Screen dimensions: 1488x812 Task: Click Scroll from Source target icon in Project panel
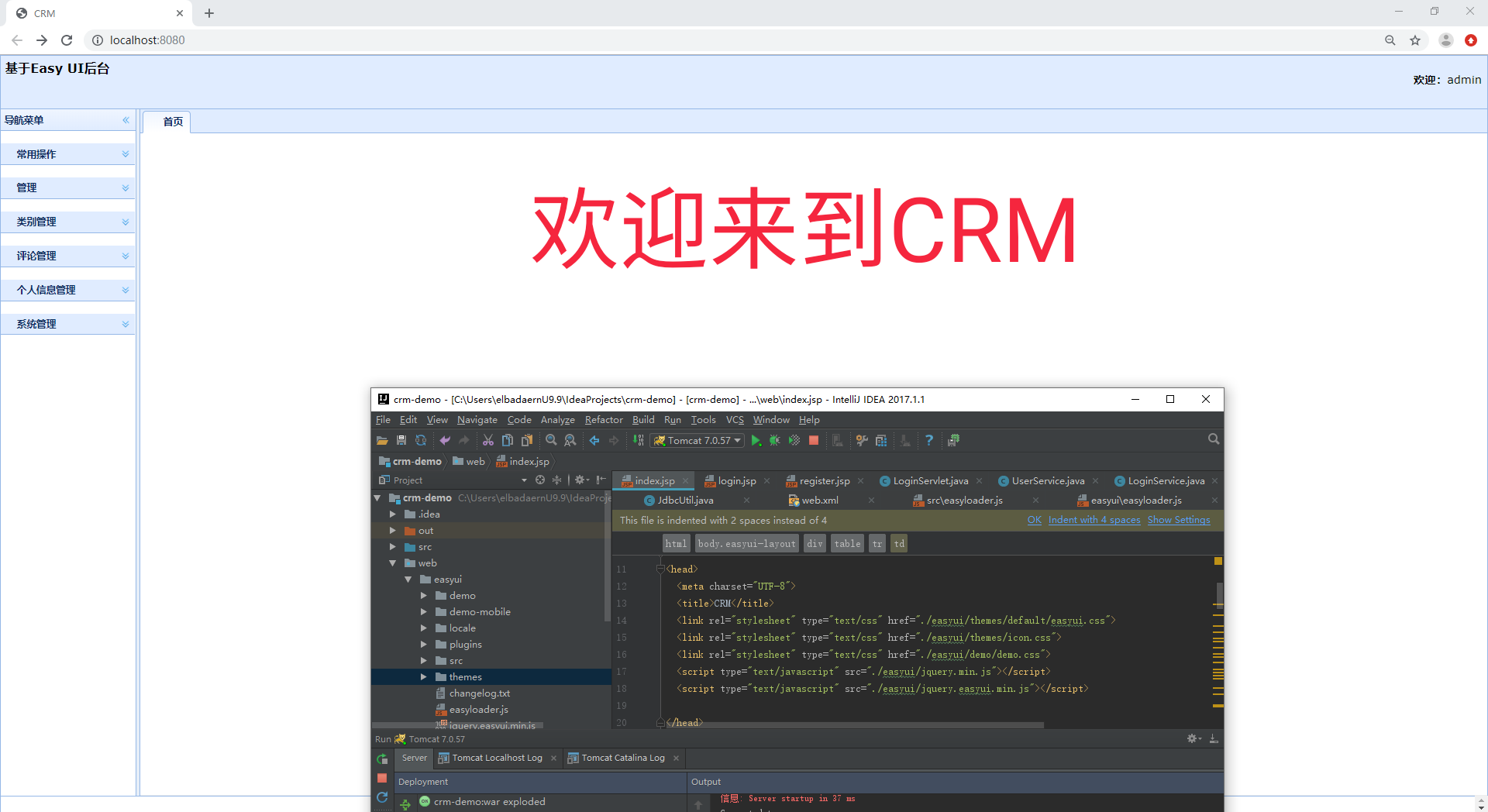(x=540, y=480)
